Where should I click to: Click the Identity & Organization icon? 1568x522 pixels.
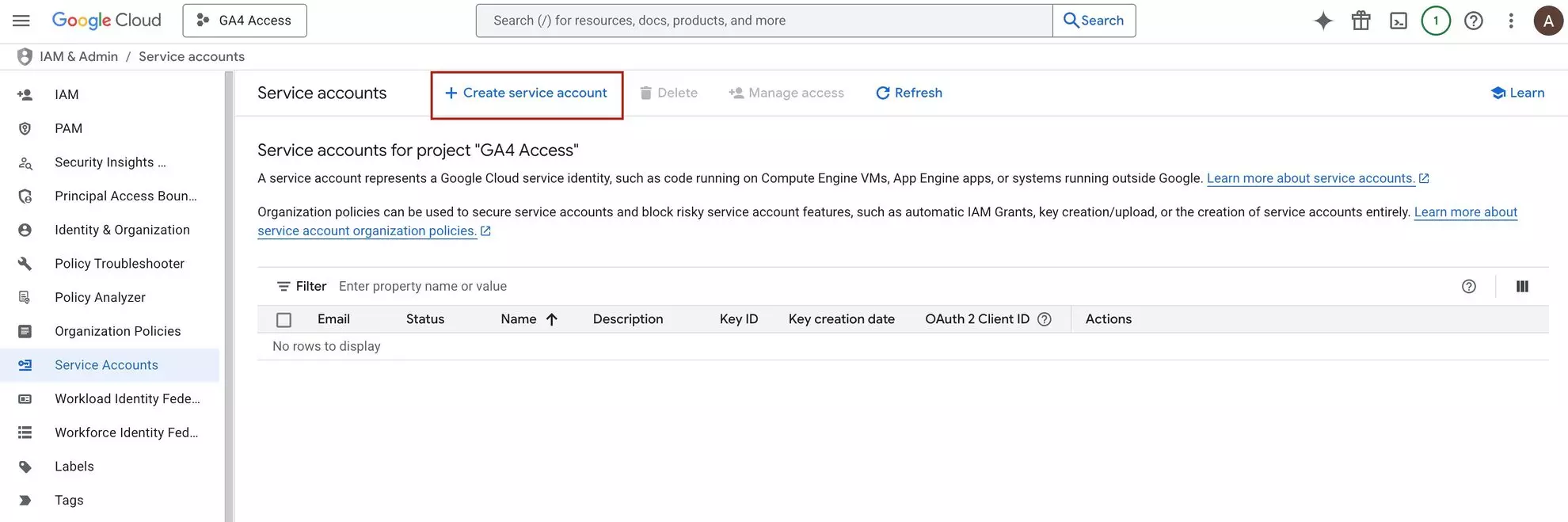click(25, 231)
